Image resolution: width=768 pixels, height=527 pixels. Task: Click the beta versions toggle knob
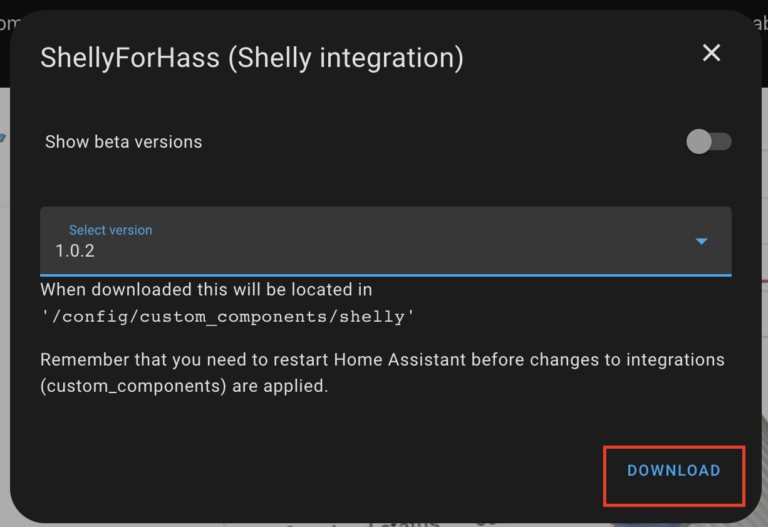[x=699, y=142]
